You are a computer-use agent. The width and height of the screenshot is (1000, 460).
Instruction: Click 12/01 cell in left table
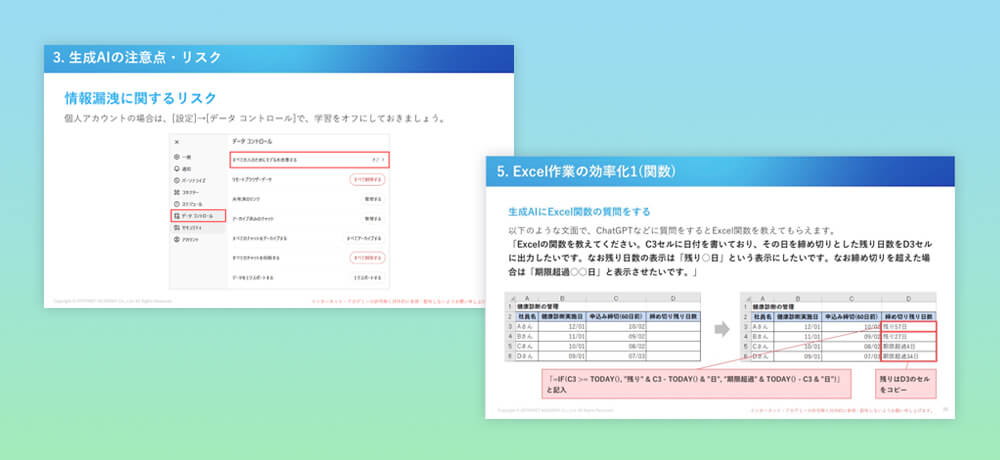[562, 327]
